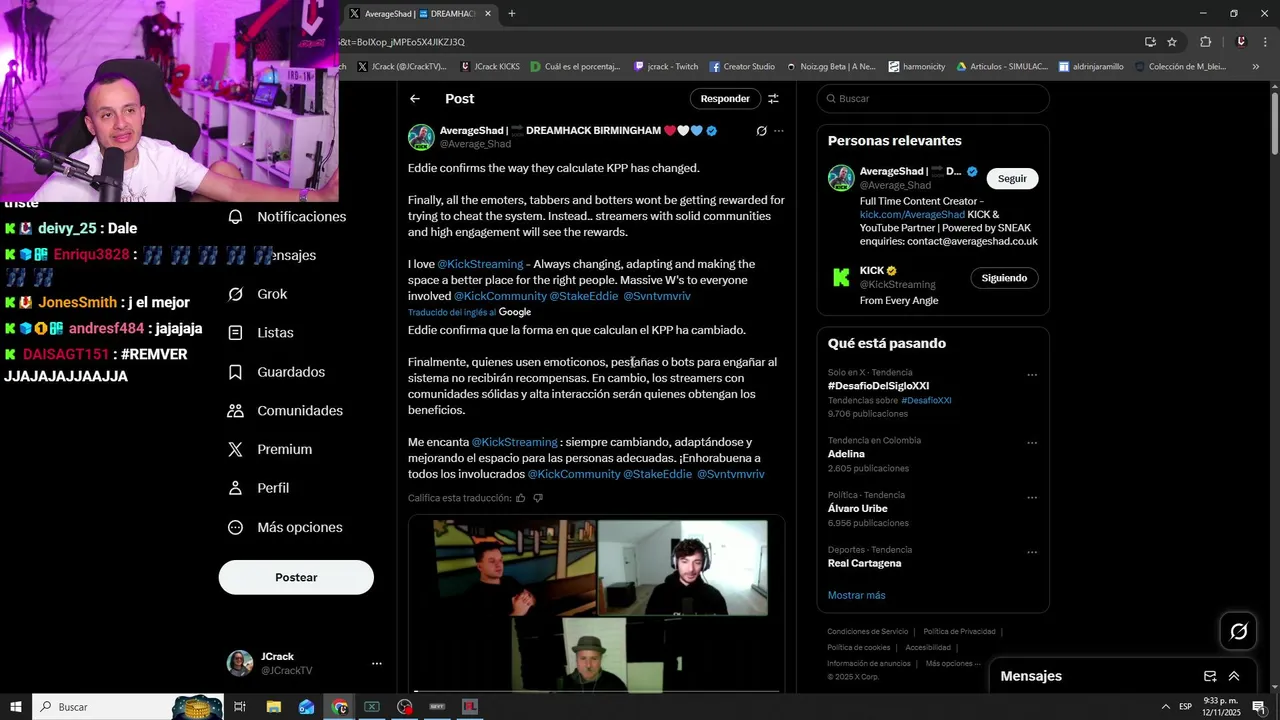
Task: Open Comunidades in the sidebar
Action: 286,411
